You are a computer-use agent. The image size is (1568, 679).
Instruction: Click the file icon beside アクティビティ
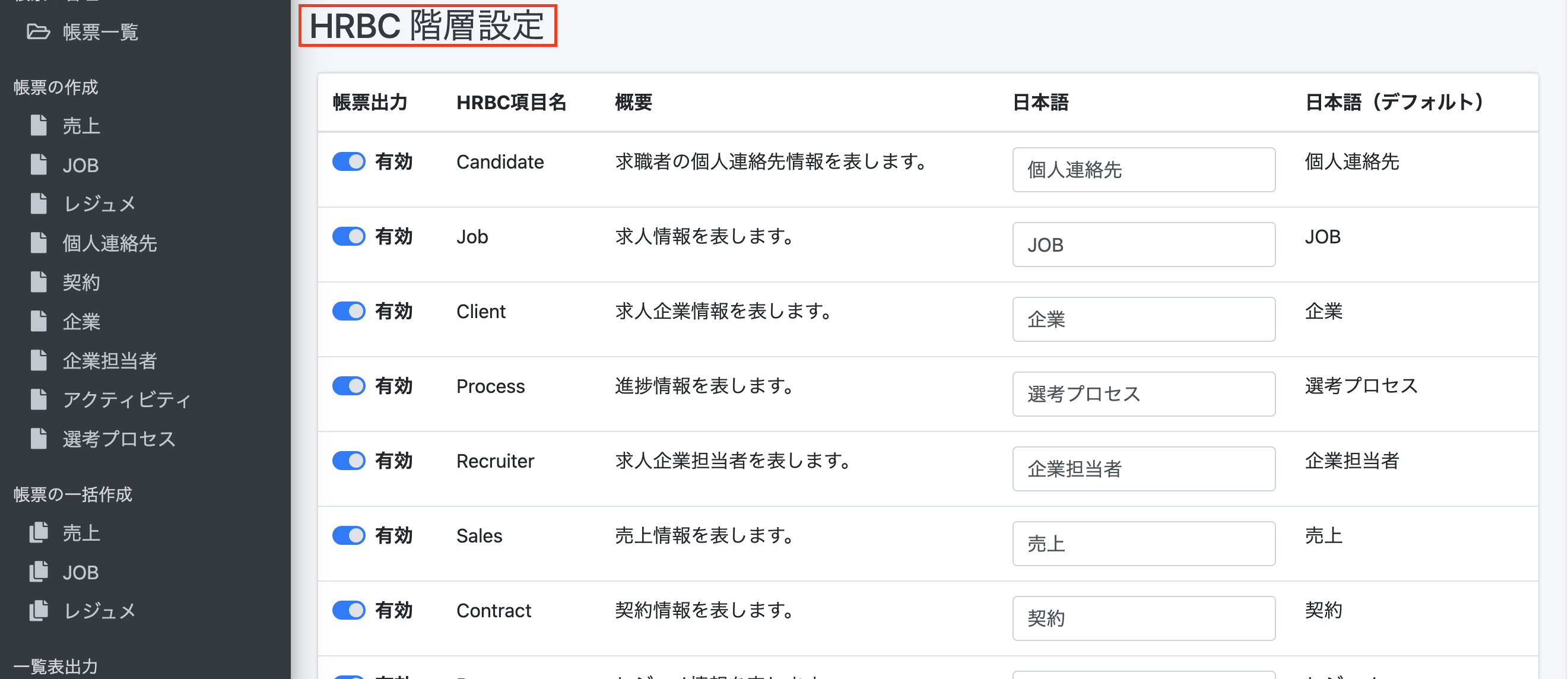39,399
